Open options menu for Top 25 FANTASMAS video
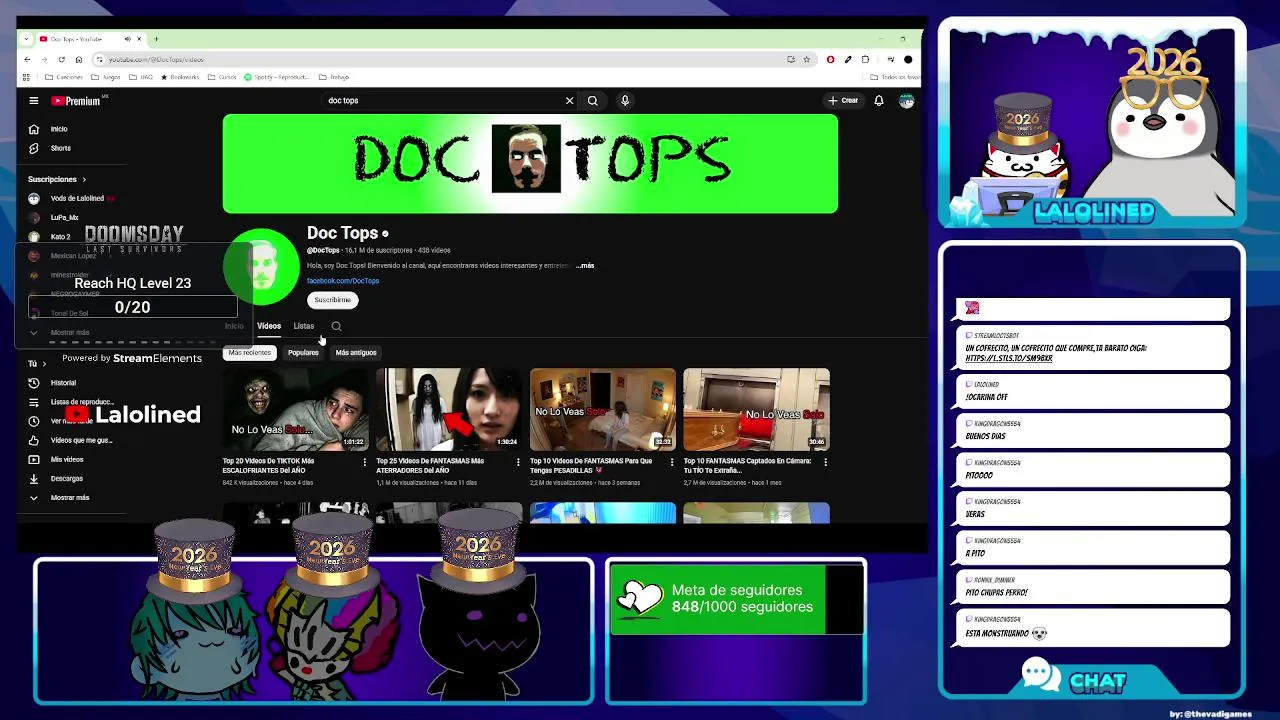Image resolution: width=1280 pixels, height=720 pixels. (x=518, y=462)
